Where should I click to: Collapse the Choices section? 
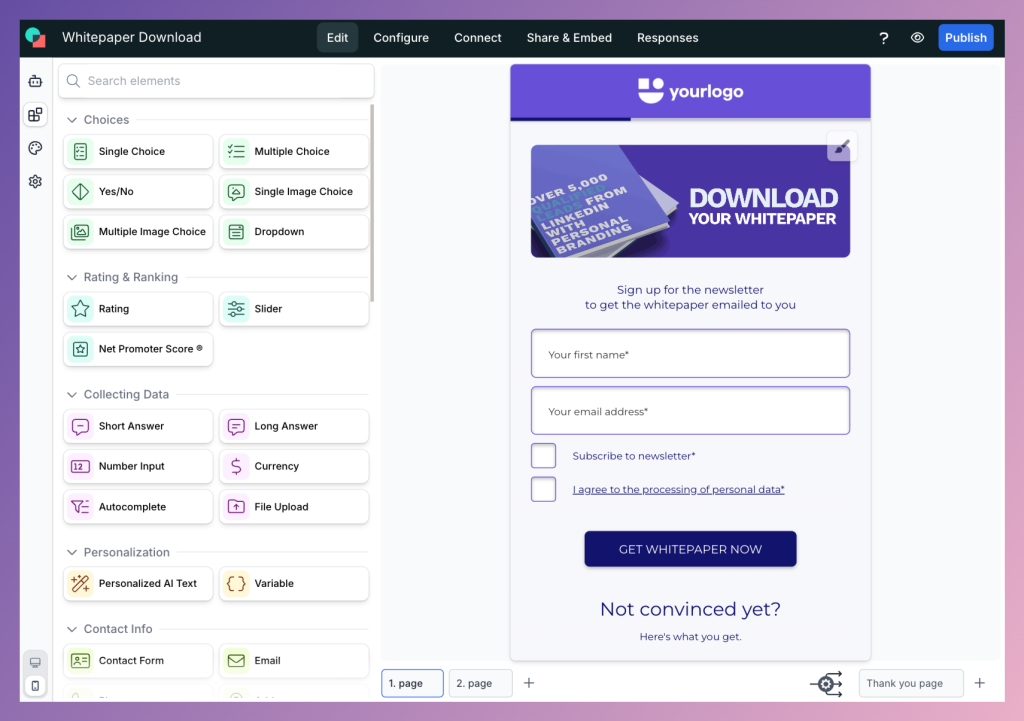click(71, 119)
